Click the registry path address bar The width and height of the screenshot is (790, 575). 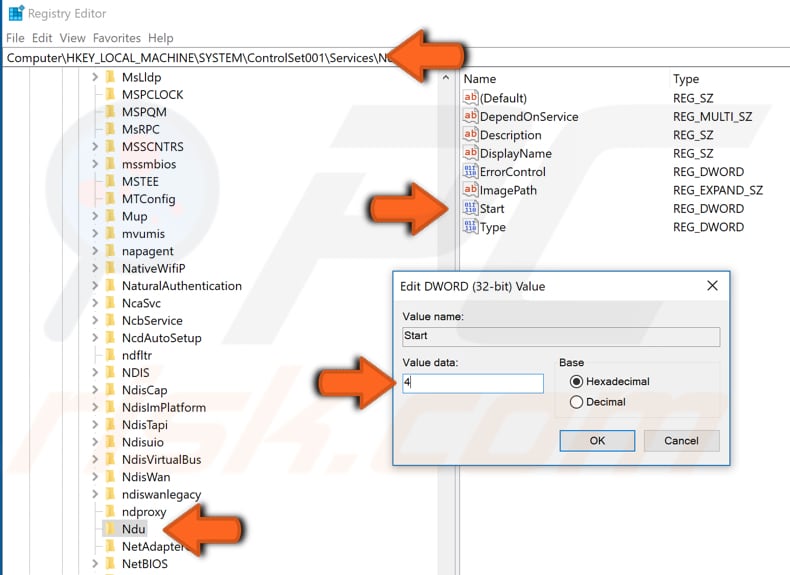(x=397, y=57)
